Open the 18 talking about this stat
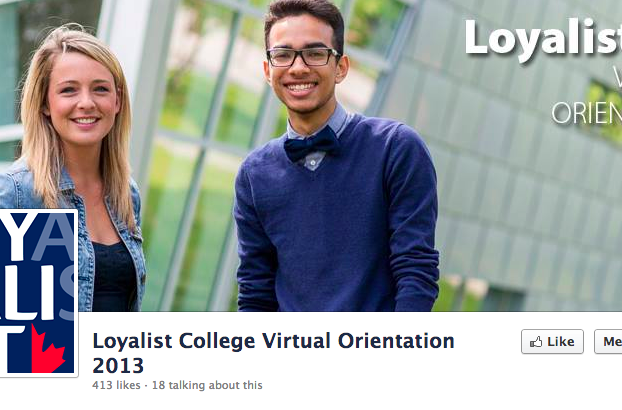 click(207, 385)
